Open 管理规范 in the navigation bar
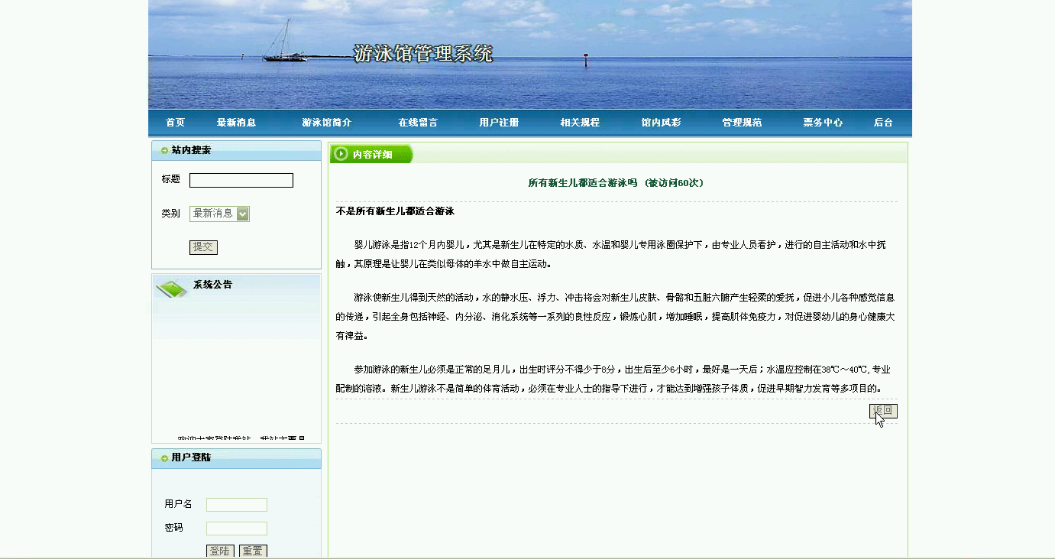The image size is (1055, 559). coord(741,122)
